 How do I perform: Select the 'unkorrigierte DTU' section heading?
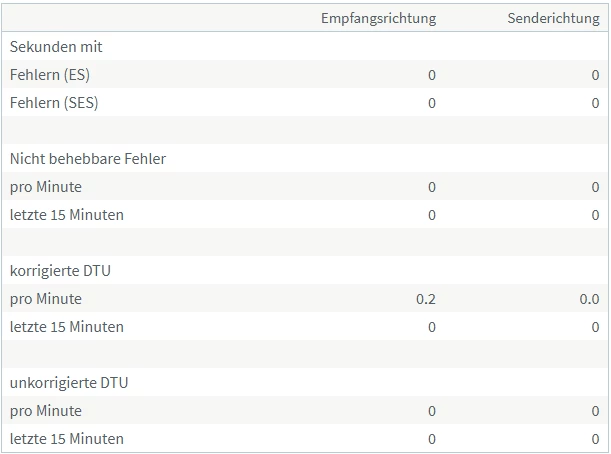click(x=69, y=382)
